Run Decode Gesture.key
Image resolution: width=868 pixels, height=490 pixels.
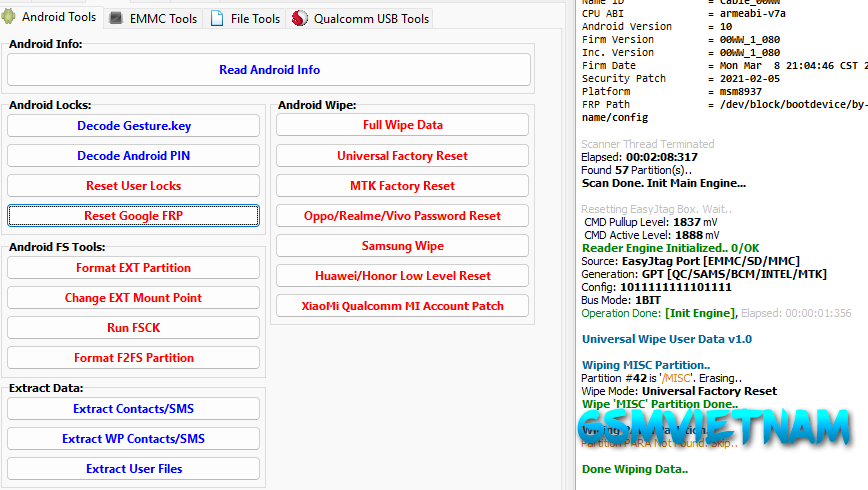click(x=133, y=126)
